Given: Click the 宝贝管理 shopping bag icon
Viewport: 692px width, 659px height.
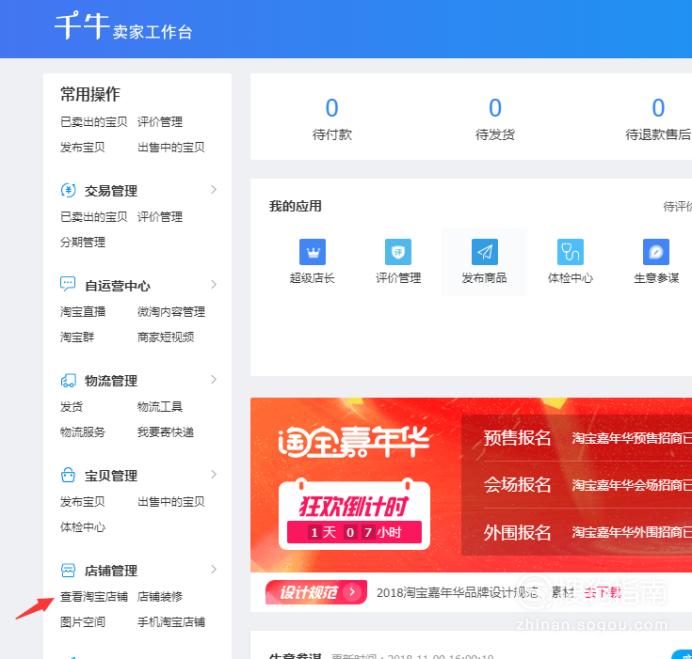Looking at the screenshot, I should [x=68, y=475].
